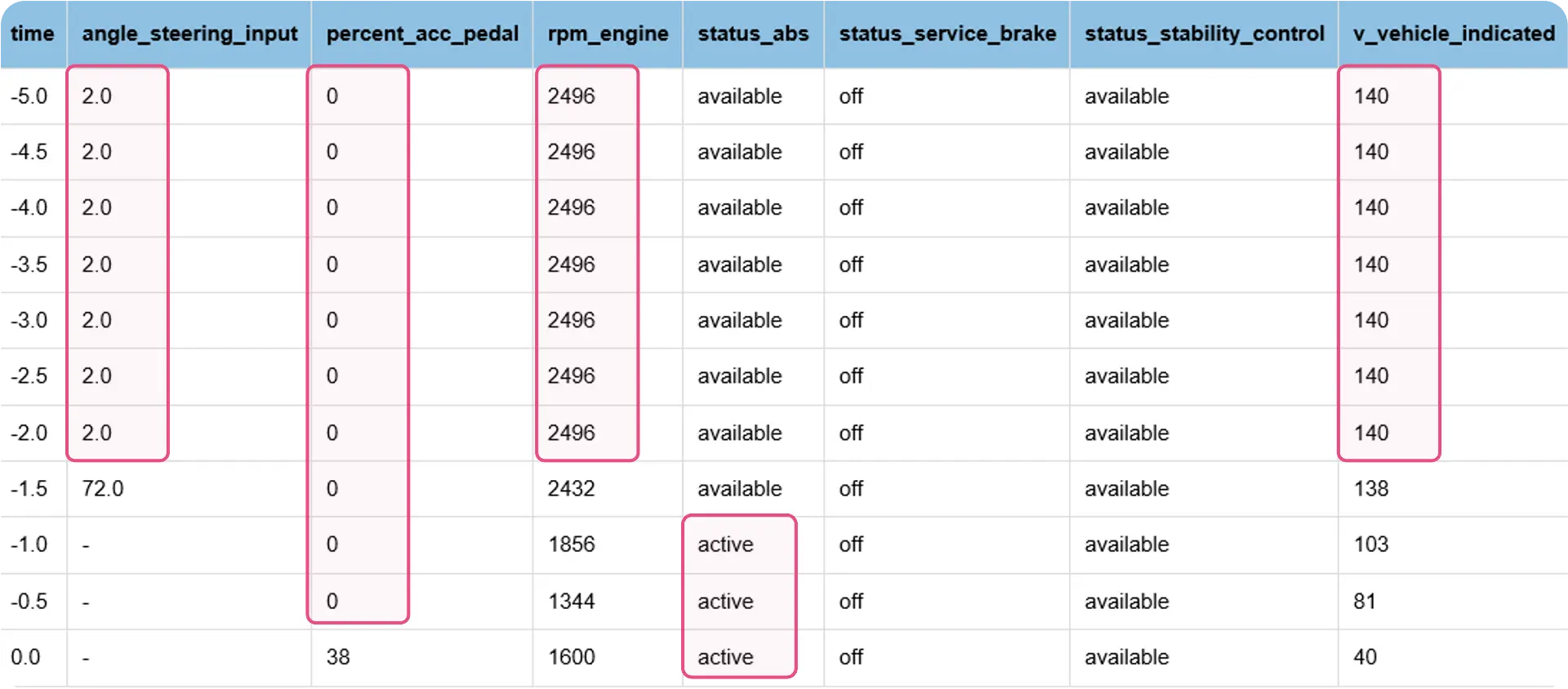The image size is (1568, 689).
Task: Click the time cell -3.5
Action: (x=29, y=264)
